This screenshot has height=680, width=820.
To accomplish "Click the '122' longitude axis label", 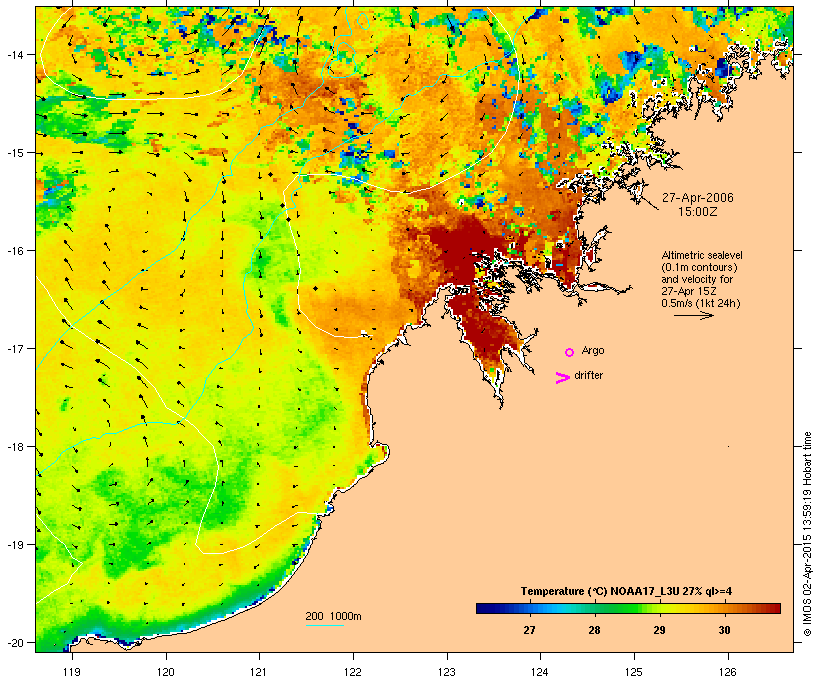I will tap(353, 671).
